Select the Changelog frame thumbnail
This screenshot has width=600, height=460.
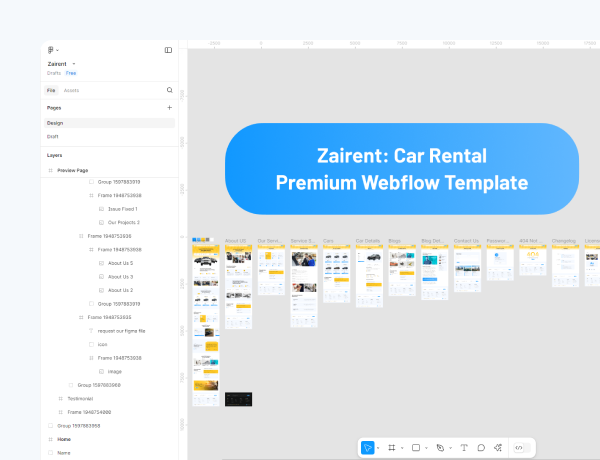[565, 266]
